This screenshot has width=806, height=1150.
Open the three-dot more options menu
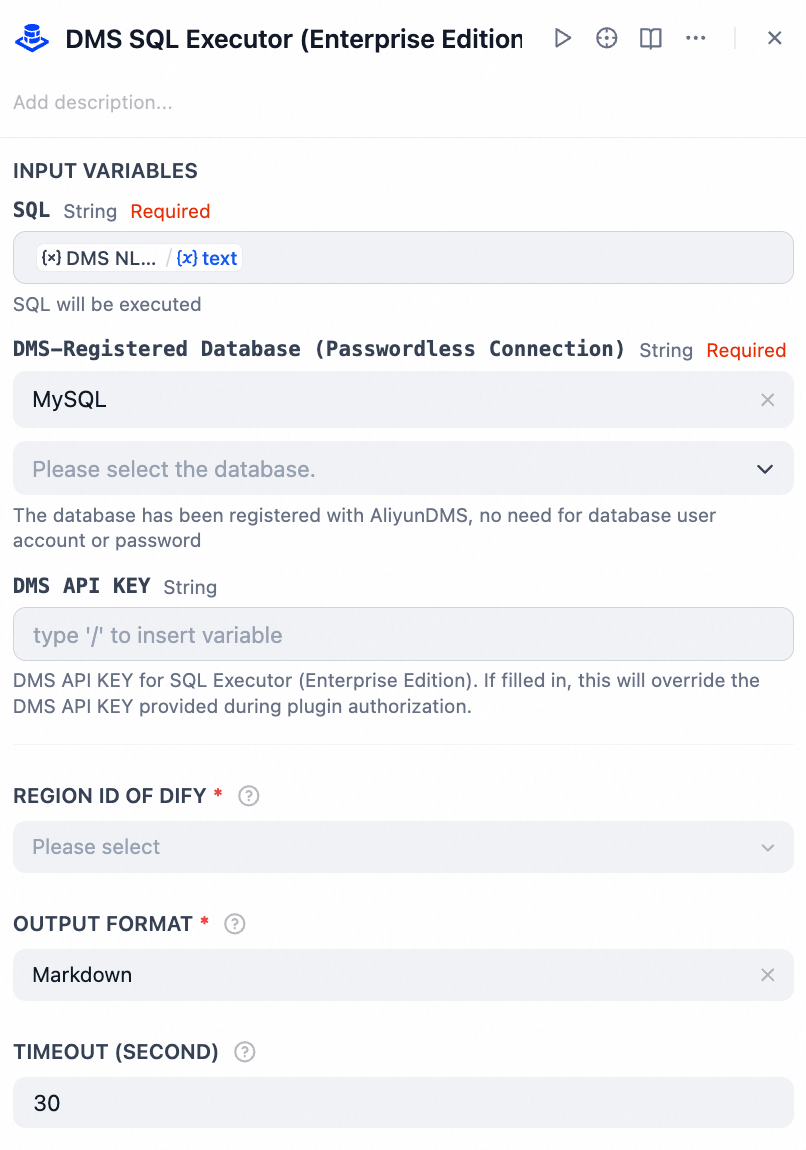pos(696,38)
